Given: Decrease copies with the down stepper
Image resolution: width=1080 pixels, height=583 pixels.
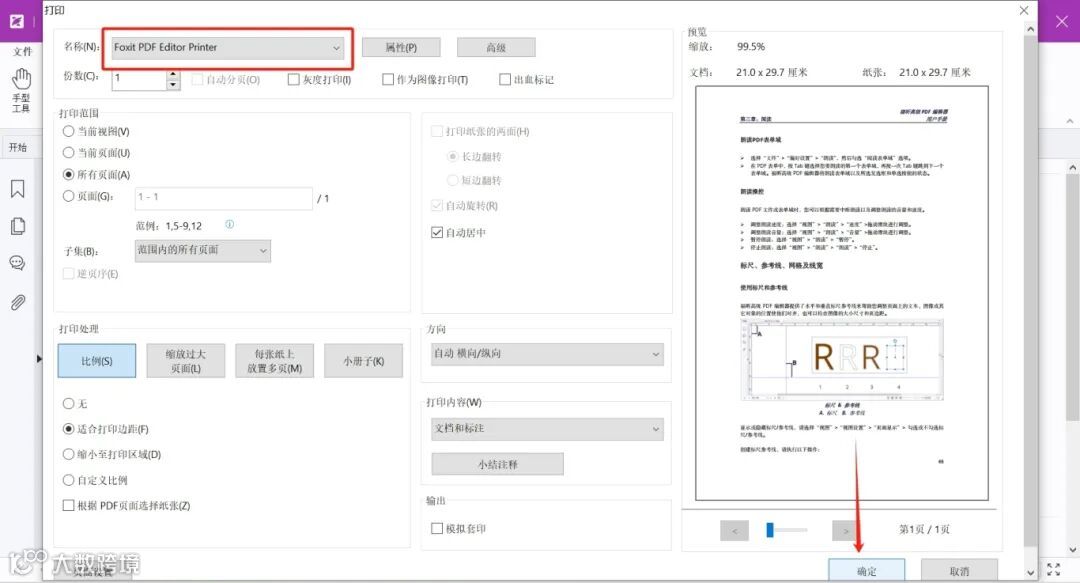Looking at the screenshot, I should click(x=174, y=85).
